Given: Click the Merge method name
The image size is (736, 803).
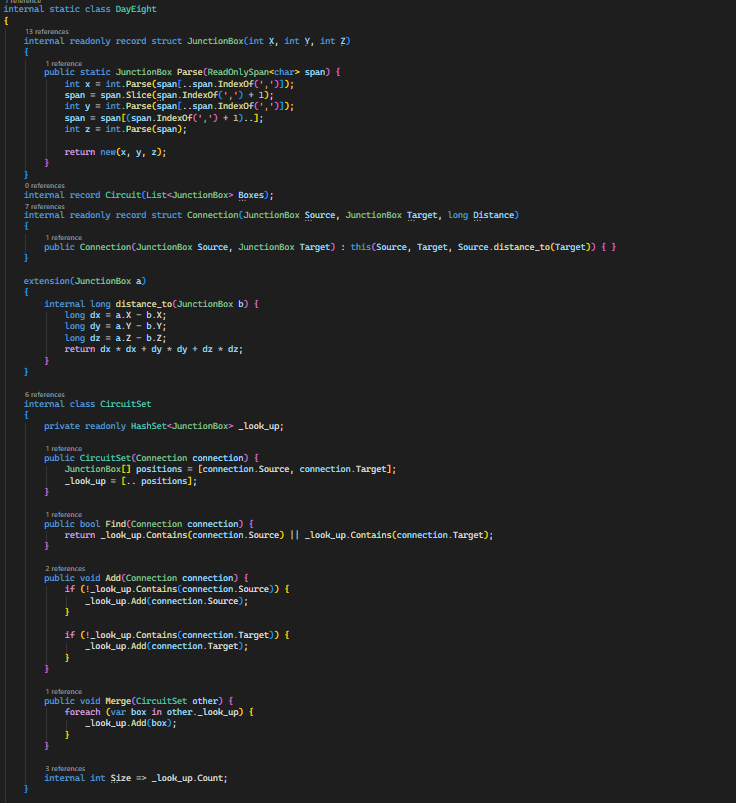Looking at the screenshot, I should [118, 701].
